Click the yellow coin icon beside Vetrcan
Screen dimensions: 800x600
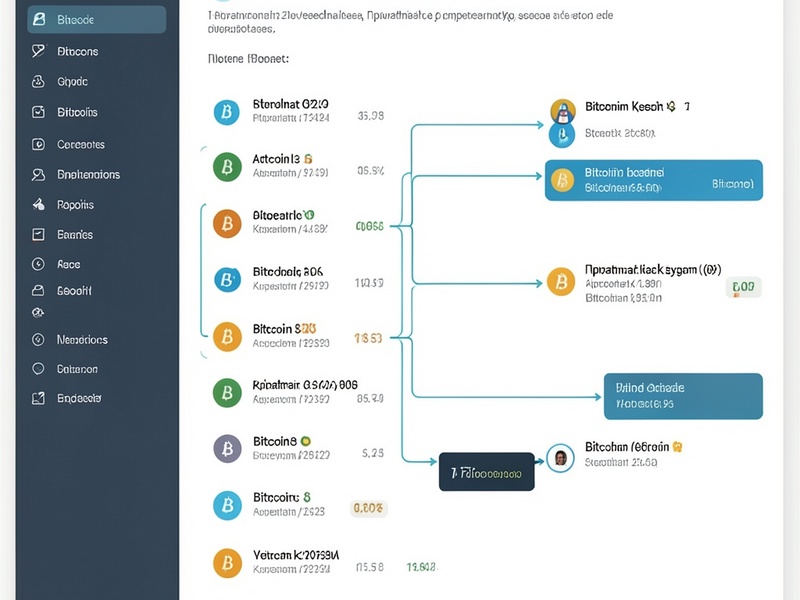click(227, 563)
